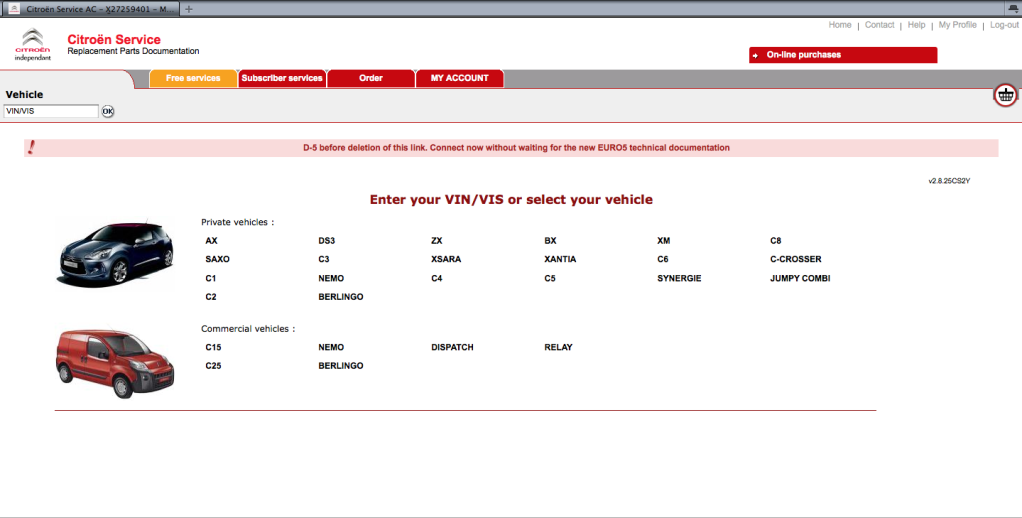This screenshot has width=1022, height=518.
Task: Confirm VIN with the OK button
Action: coord(108,111)
